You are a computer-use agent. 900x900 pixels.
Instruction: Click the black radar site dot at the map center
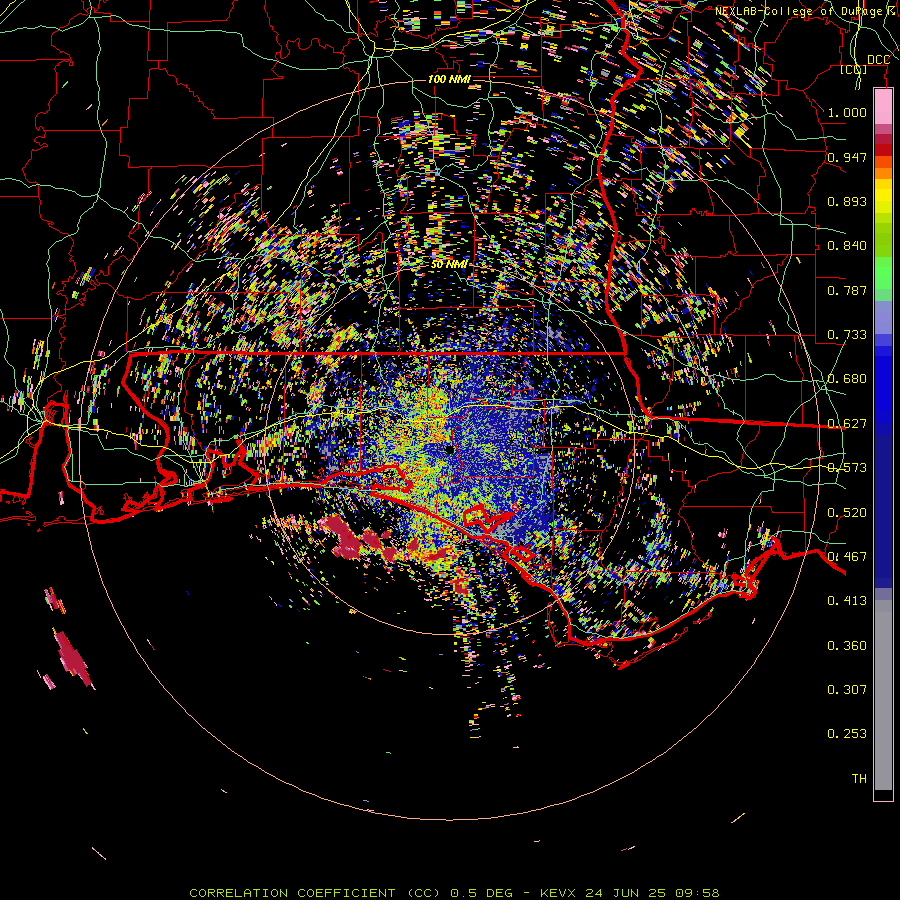pos(450,449)
